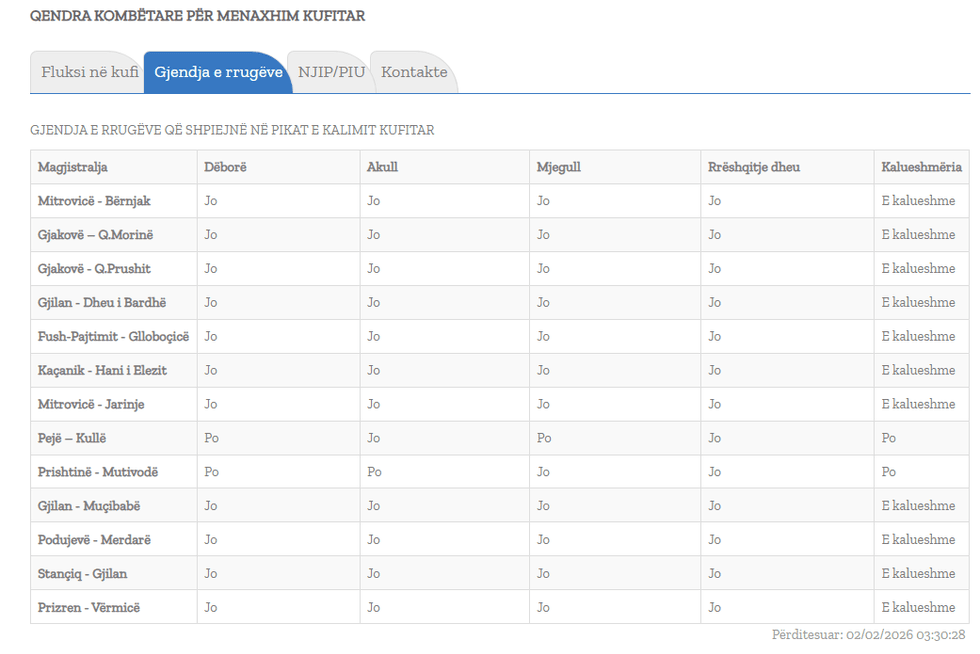
Task: Click the Prishtinë - Mutivodë road entry
Action: [98, 472]
